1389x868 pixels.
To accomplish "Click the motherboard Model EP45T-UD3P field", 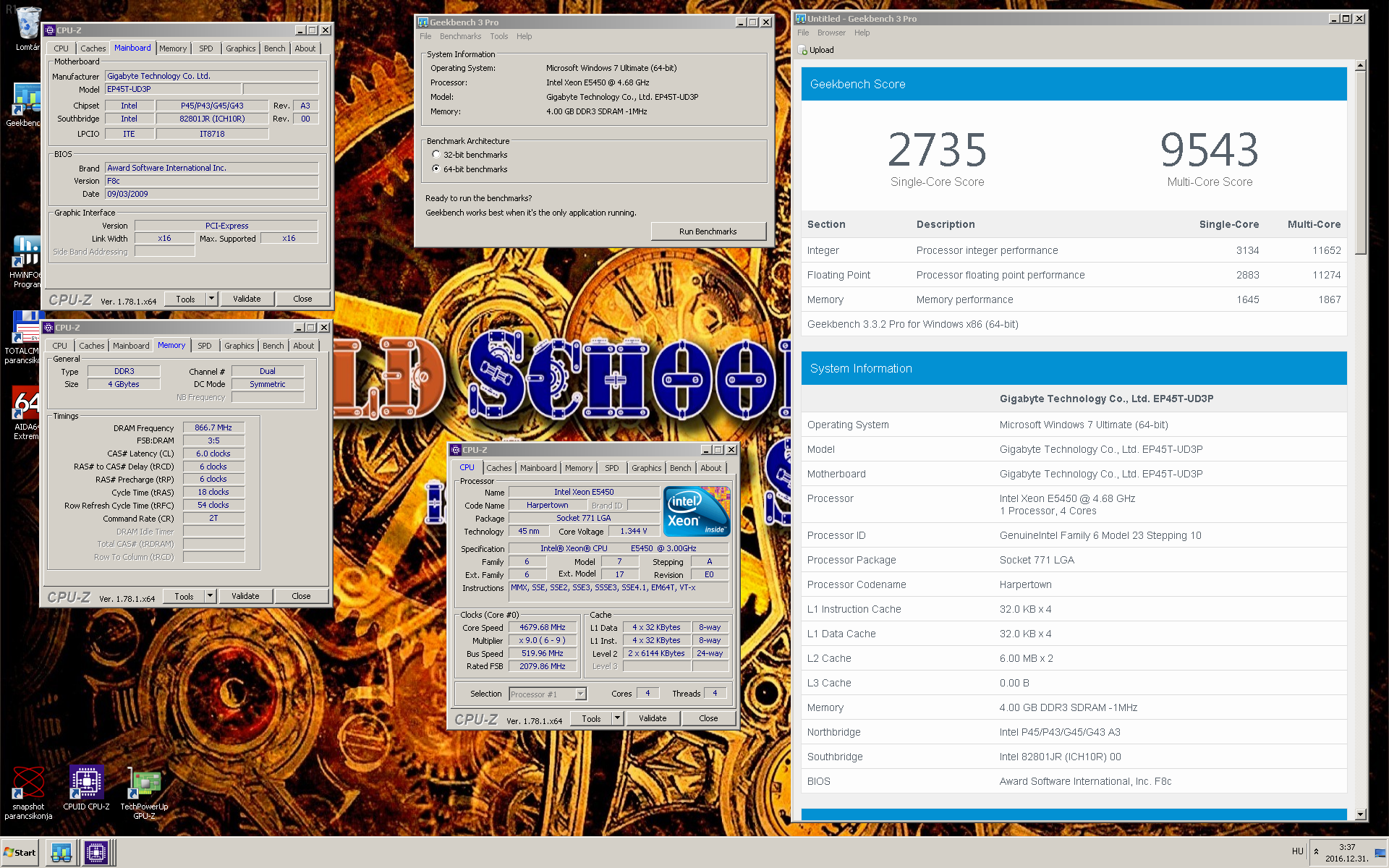I will (173, 89).
